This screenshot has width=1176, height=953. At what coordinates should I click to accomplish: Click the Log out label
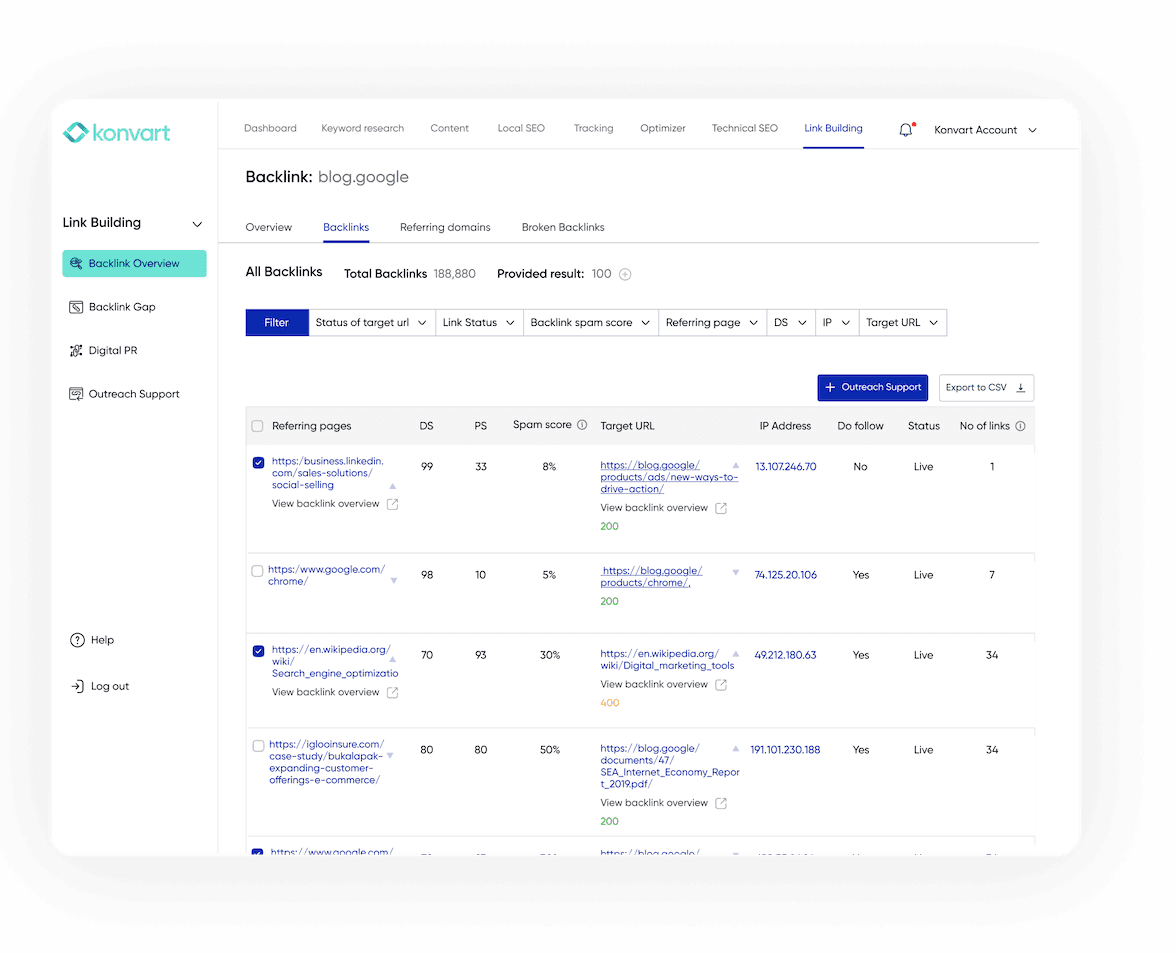[110, 686]
